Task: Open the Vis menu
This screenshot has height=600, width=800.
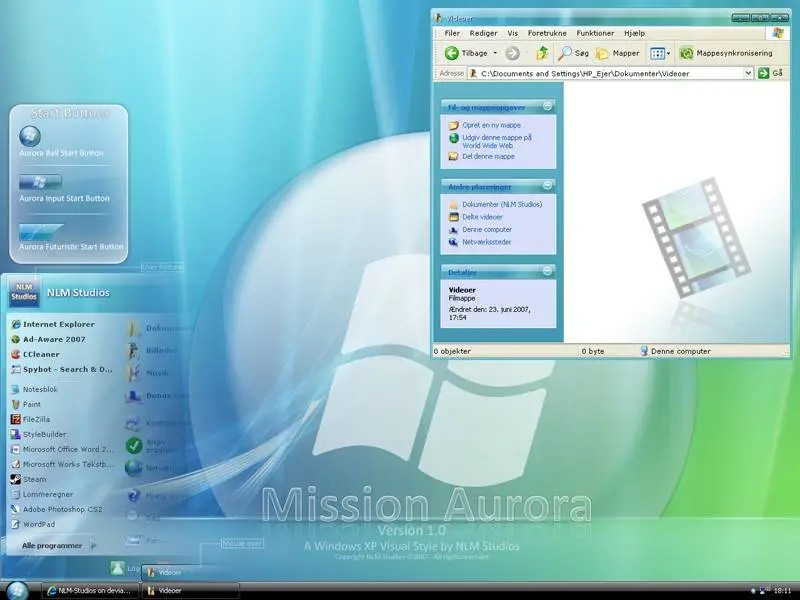Action: (512, 33)
